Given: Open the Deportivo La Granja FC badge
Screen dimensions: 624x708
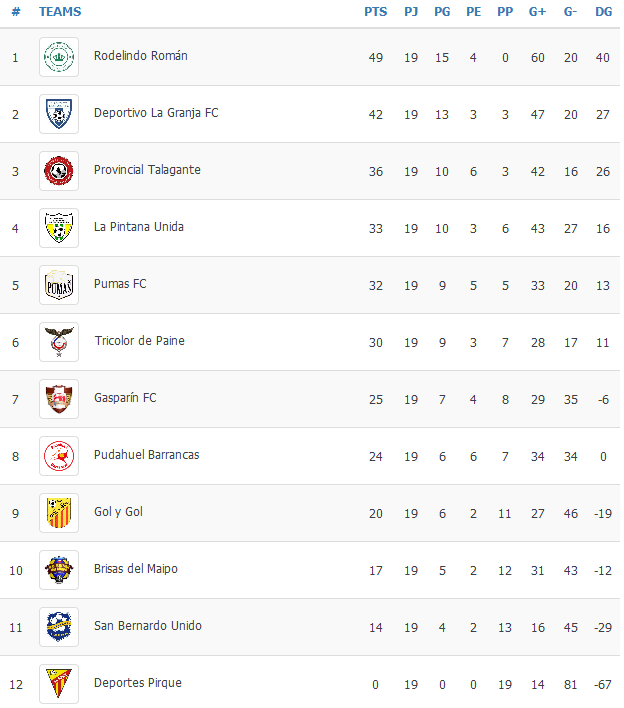Looking at the screenshot, I should point(59,114).
